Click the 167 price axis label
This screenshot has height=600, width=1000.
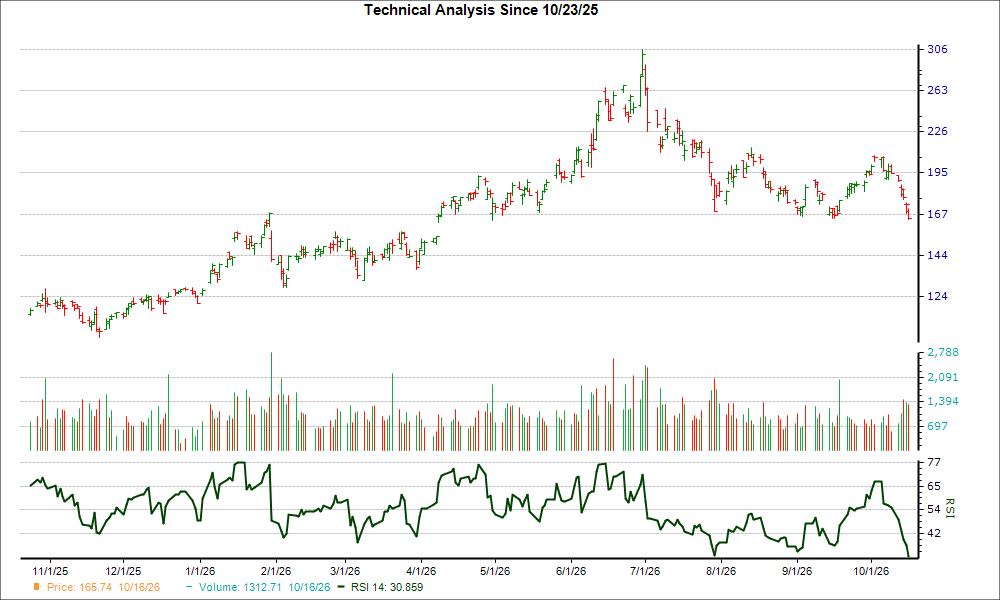click(x=937, y=214)
